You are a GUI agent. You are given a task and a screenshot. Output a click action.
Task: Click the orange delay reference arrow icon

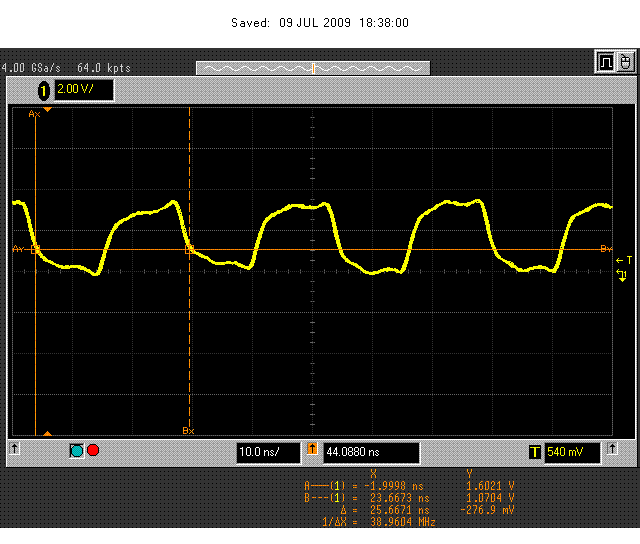tap(312, 449)
